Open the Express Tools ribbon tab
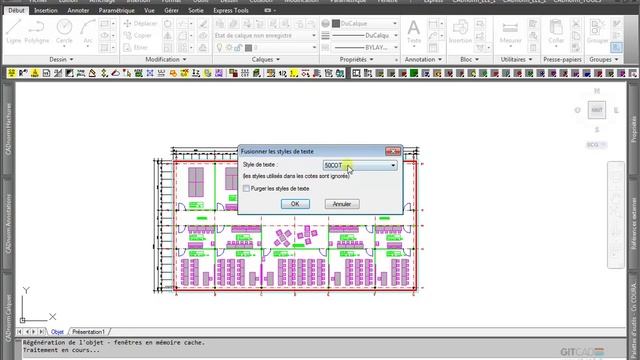Viewport: 640px width, 360px height. [231, 10]
